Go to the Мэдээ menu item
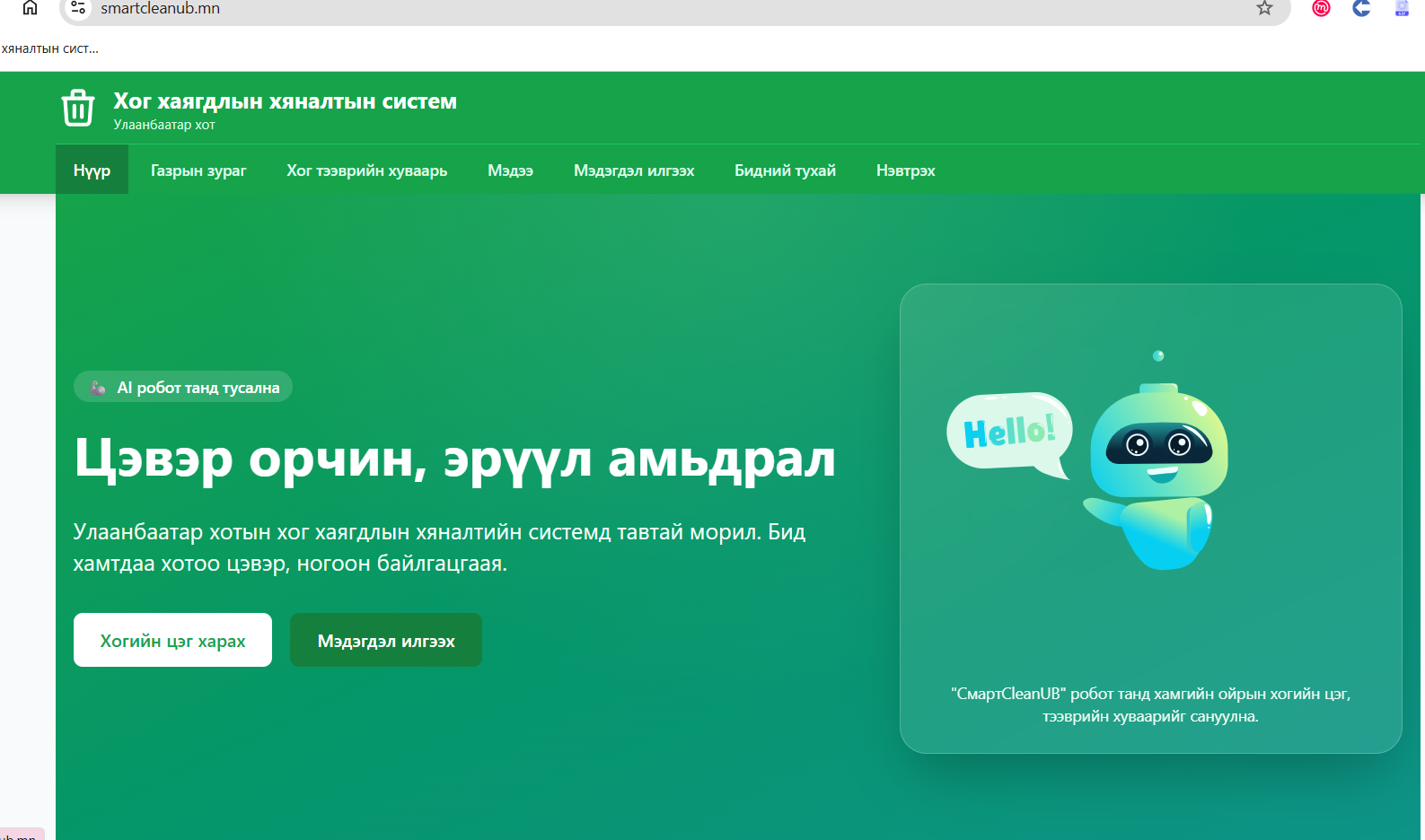 pyautogui.click(x=511, y=171)
